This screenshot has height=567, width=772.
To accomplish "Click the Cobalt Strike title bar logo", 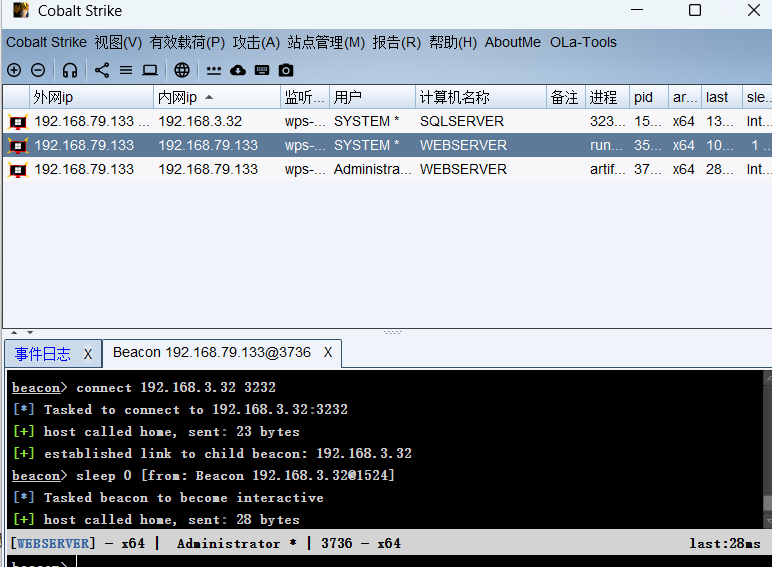I will tap(21, 10).
